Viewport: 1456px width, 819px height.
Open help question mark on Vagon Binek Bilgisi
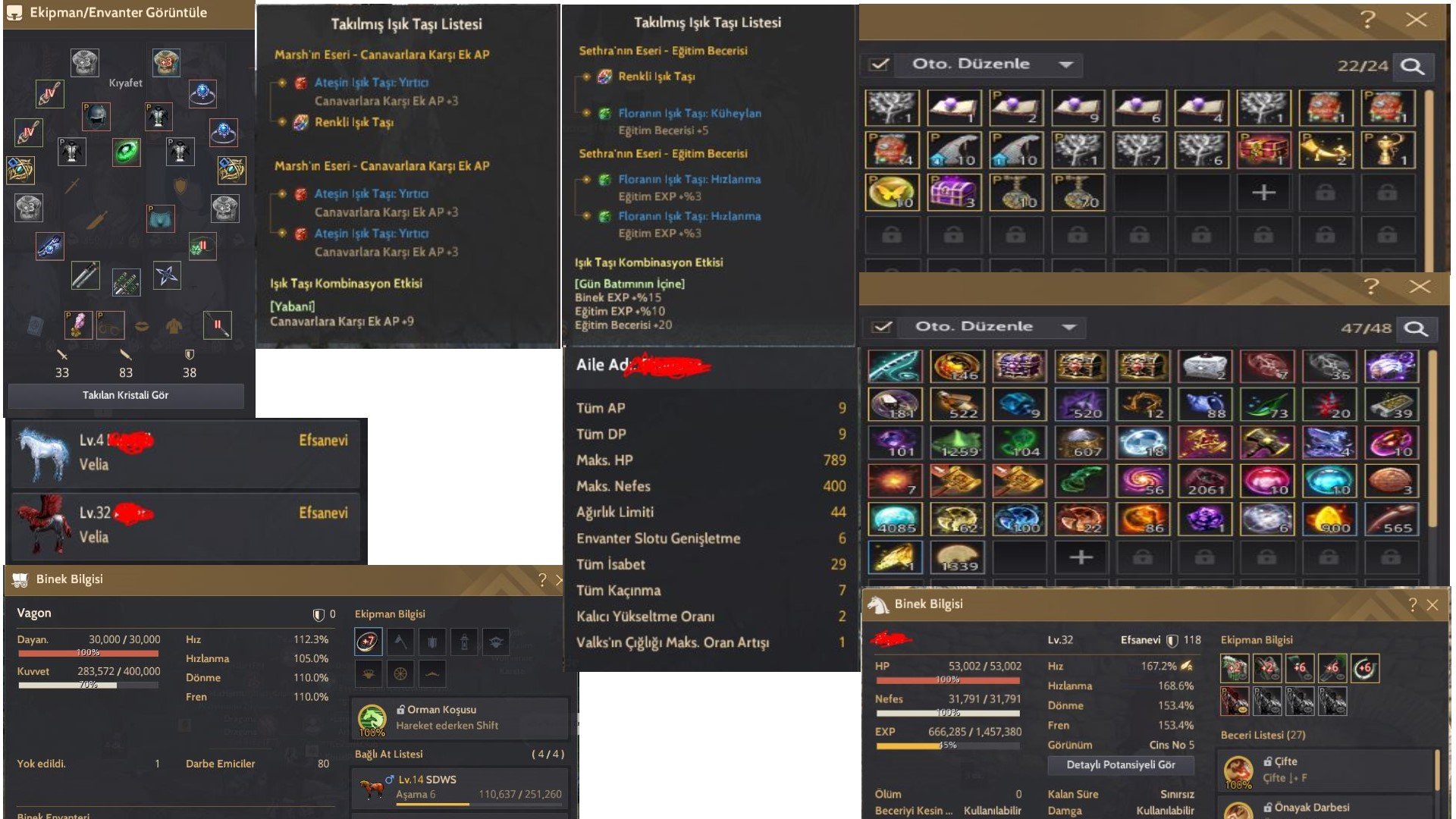(542, 580)
